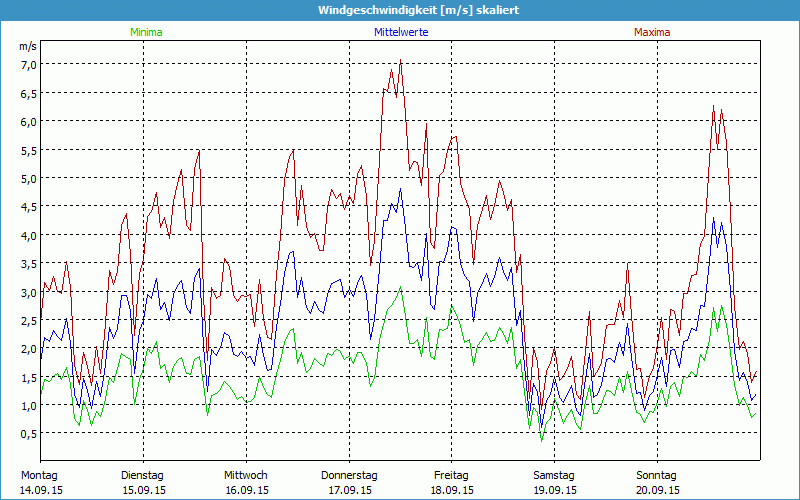This screenshot has height=500, width=800.
Task: Click the 3,5 y-axis value
Action: click(x=29, y=263)
